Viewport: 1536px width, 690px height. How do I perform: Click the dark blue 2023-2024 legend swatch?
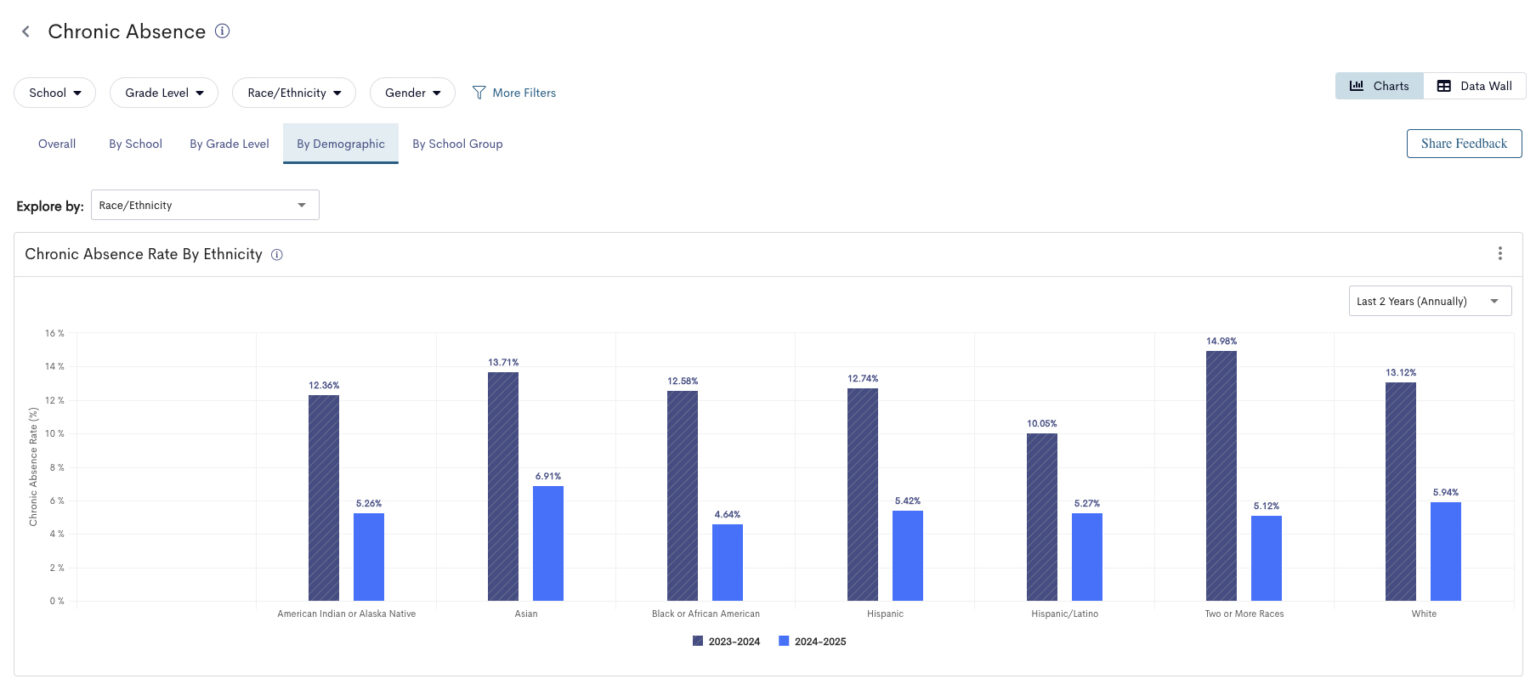coord(699,641)
